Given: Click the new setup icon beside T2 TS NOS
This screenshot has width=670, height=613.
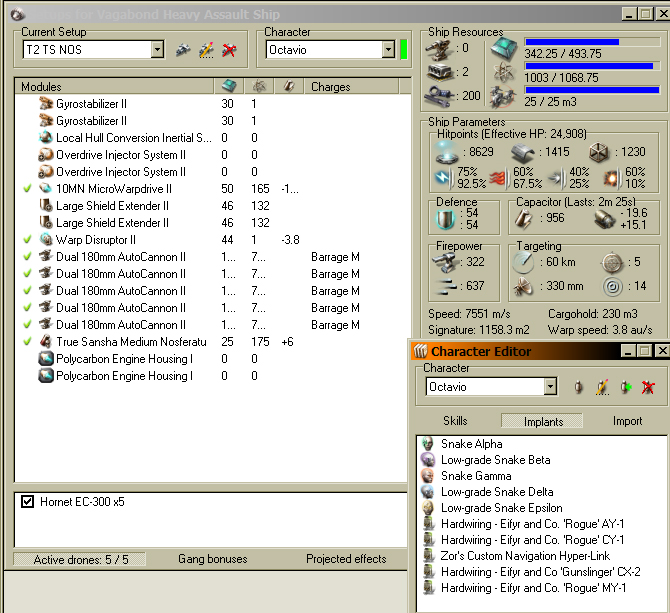Looking at the screenshot, I should [x=183, y=50].
